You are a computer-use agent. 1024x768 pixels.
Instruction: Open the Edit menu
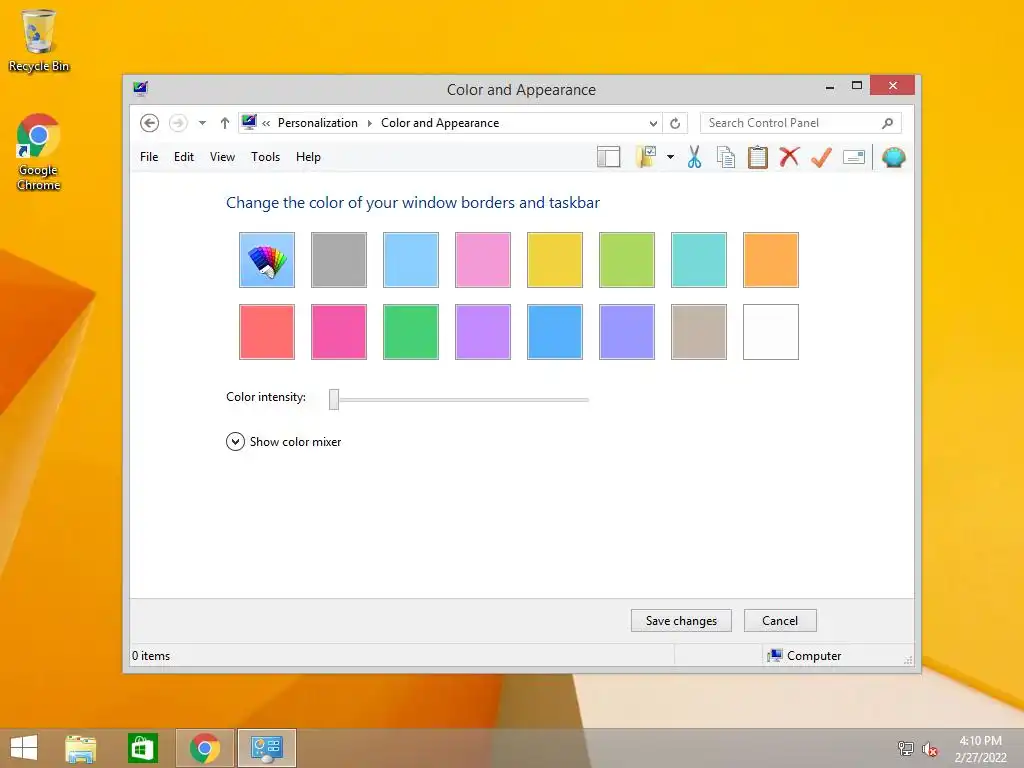pos(184,157)
